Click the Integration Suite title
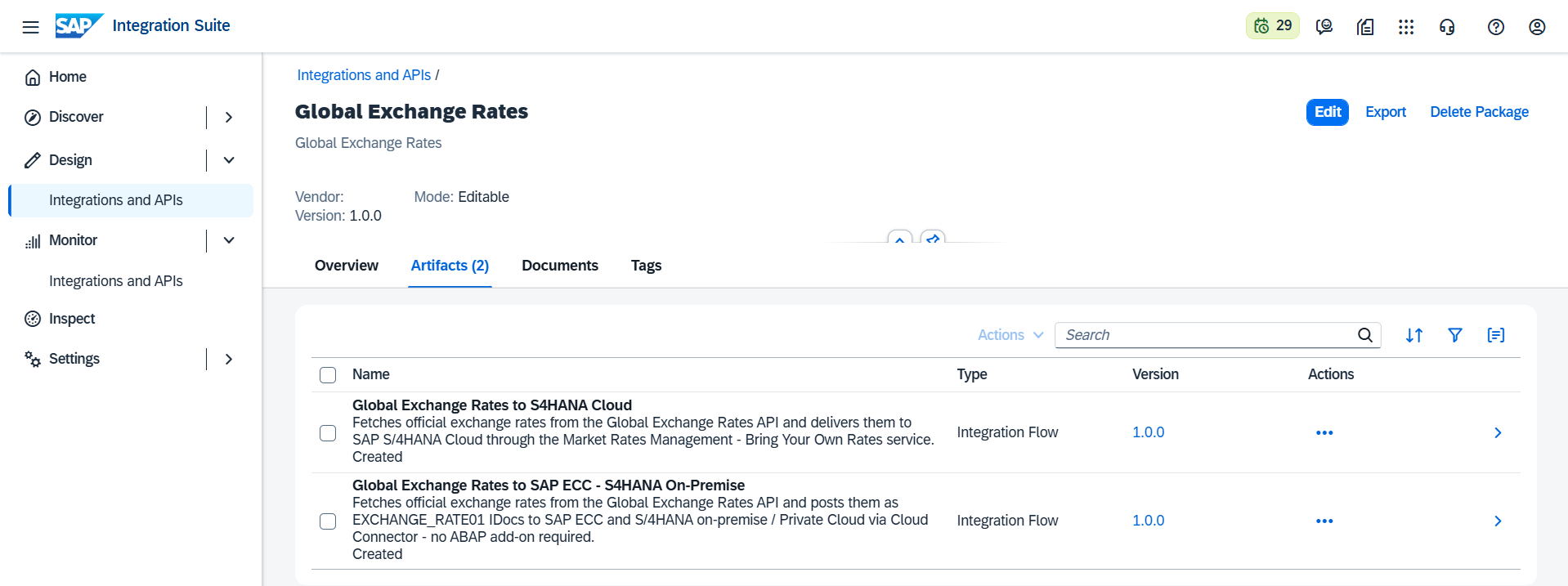The image size is (1568, 586). click(x=171, y=26)
